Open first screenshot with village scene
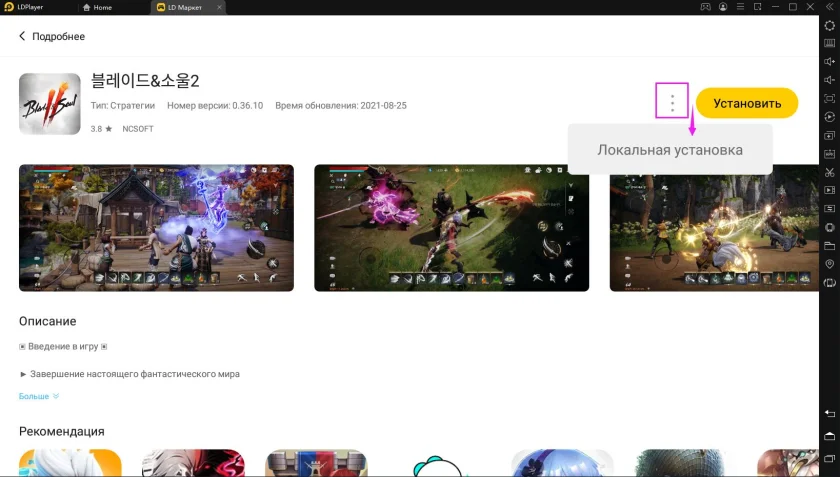The width and height of the screenshot is (840, 477). tap(156, 228)
